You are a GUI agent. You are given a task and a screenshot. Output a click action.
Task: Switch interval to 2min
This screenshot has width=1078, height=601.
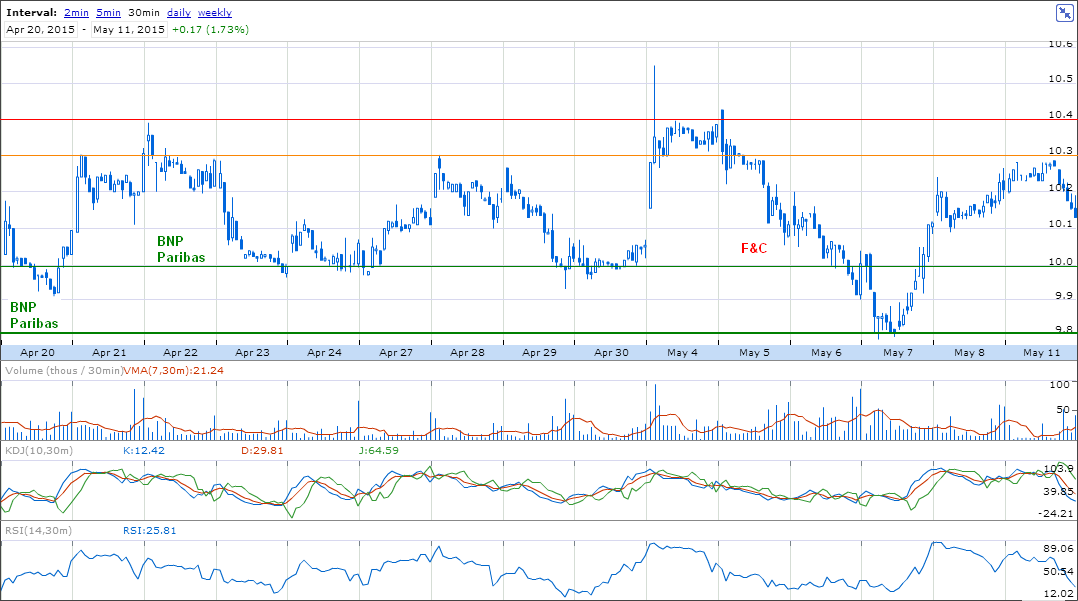[75, 13]
